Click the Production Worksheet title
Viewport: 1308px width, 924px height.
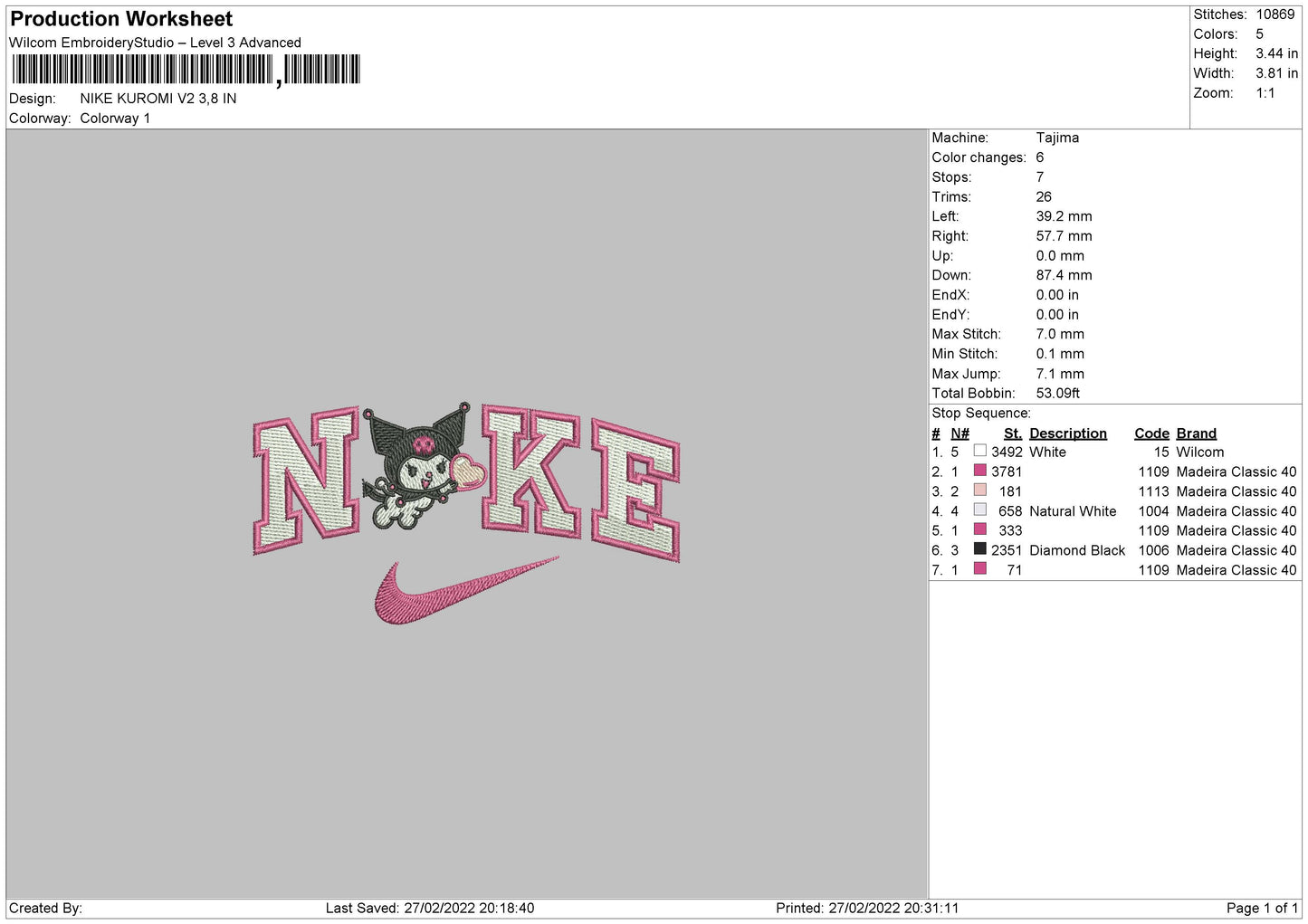(x=121, y=19)
